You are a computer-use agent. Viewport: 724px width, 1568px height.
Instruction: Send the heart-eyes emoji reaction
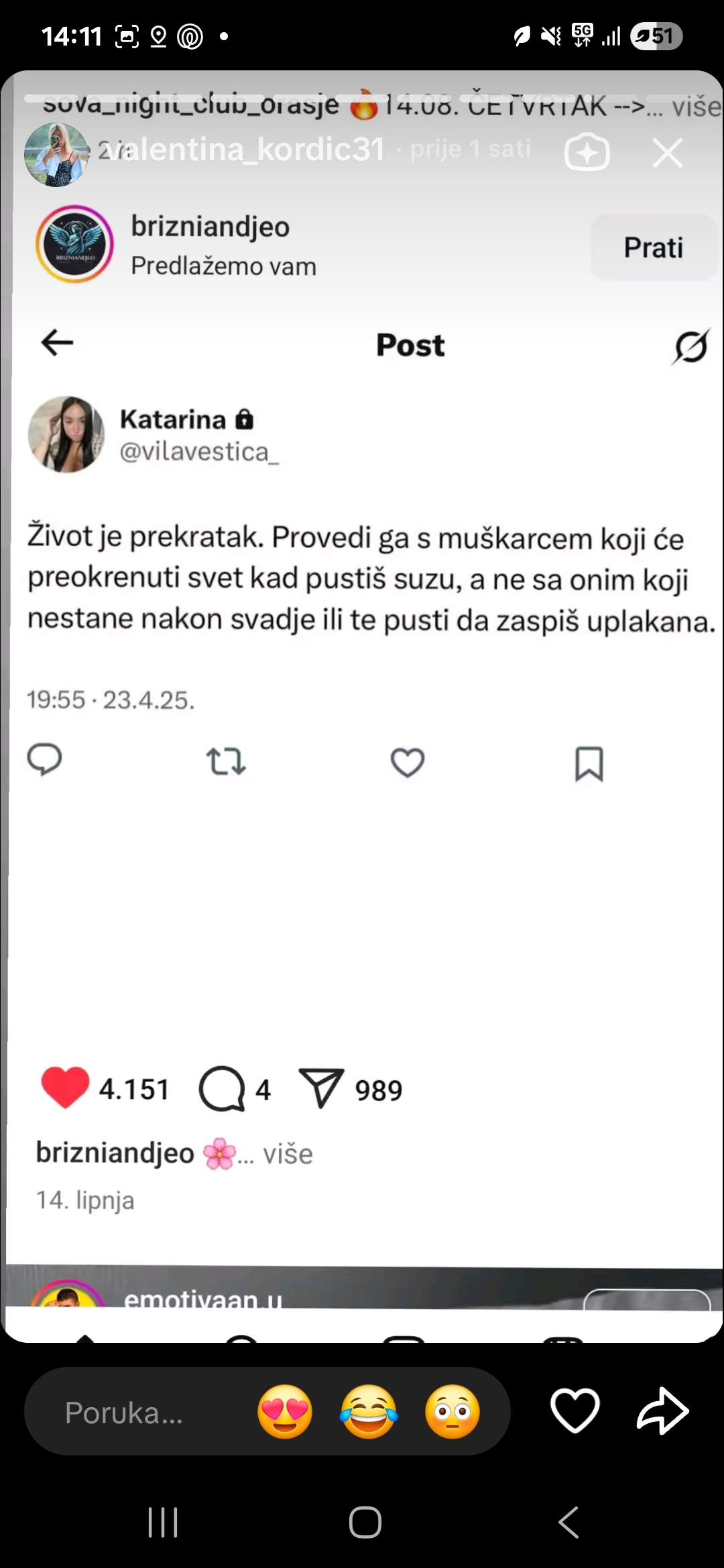coord(285,1412)
